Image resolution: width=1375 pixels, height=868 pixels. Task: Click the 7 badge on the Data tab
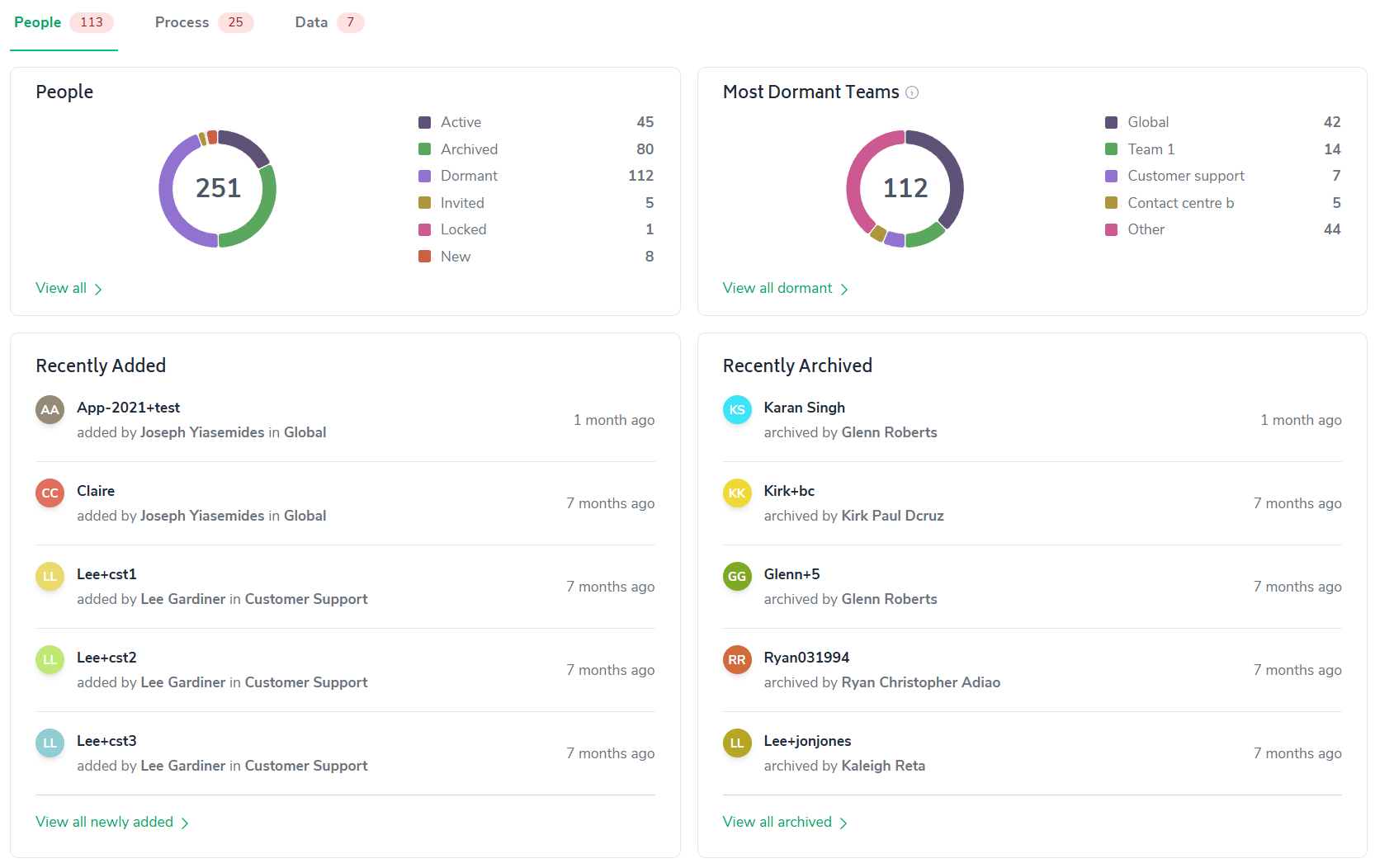pyautogui.click(x=351, y=22)
